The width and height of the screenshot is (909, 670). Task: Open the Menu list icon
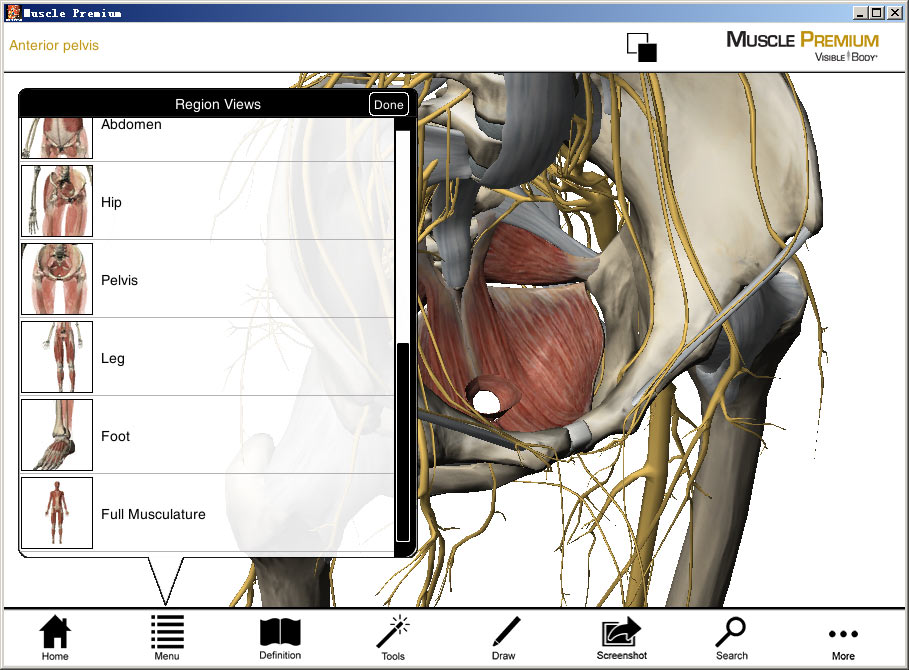[x=167, y=638]
